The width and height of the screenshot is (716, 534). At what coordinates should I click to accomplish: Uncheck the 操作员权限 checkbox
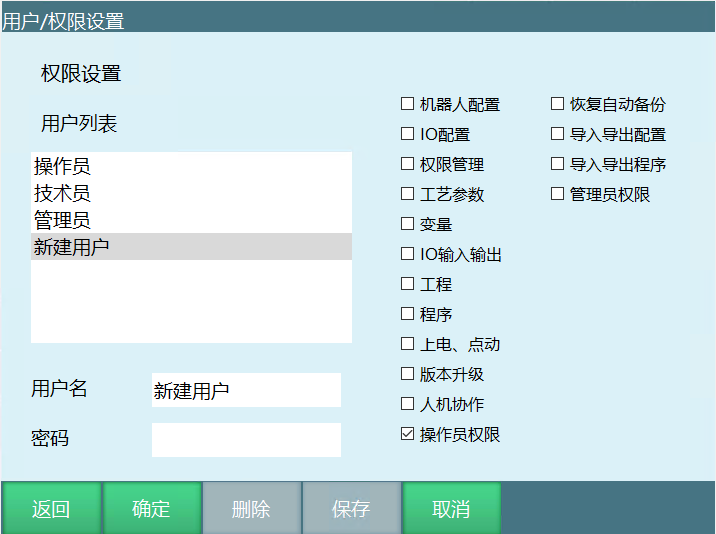[407, 434]
